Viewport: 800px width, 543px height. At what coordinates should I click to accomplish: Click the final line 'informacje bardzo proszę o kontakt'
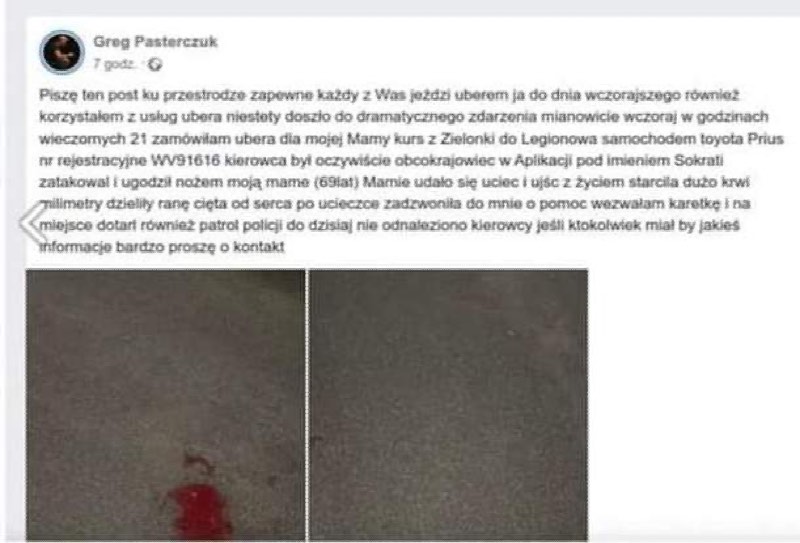pyautogui.click(x=162, y=248)
